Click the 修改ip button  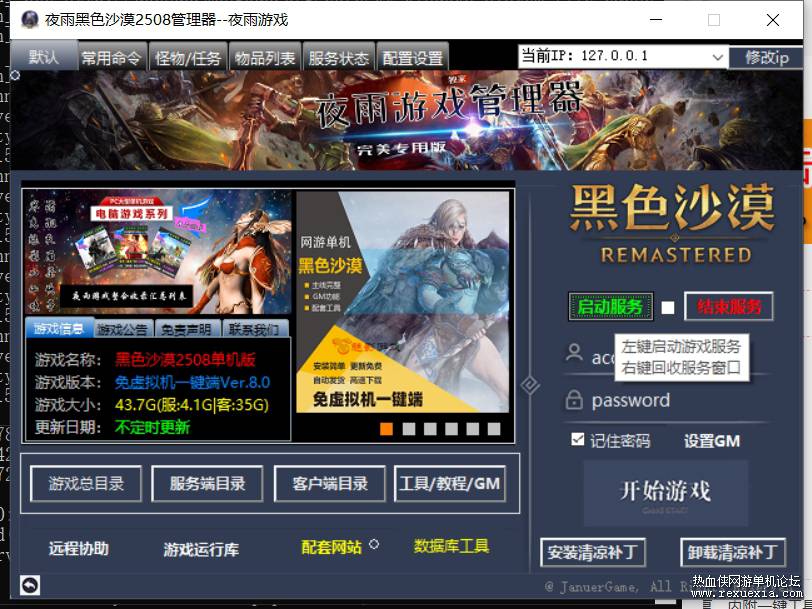tap(766, 57)
